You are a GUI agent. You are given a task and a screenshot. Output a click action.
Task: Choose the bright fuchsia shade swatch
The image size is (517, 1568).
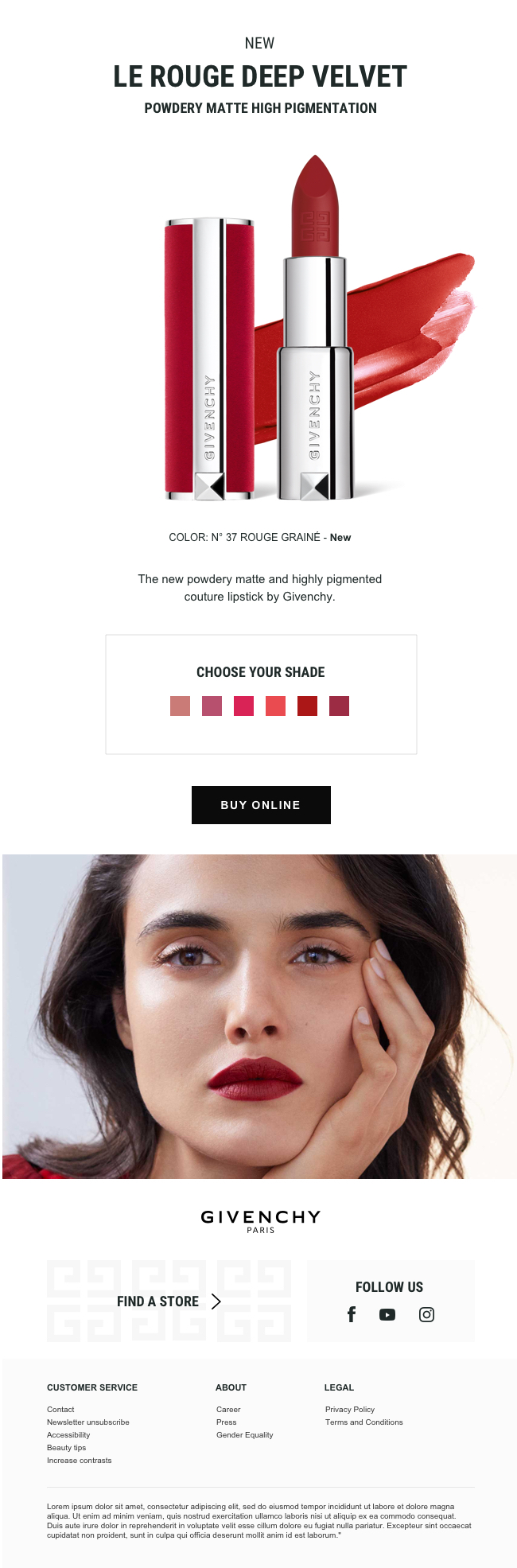243,706
